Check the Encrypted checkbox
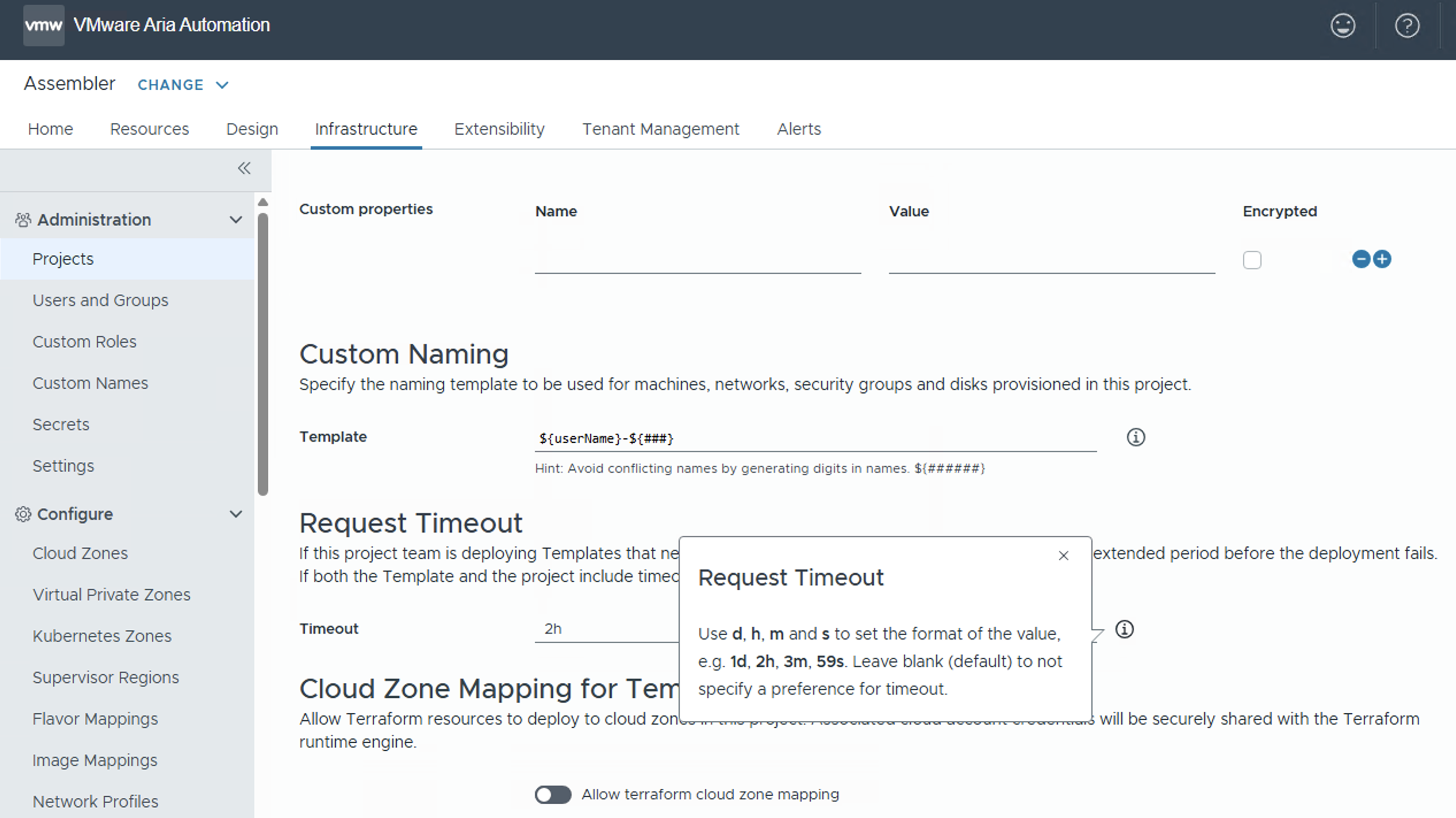Image resolution: width=1456 pixels, height=818 pixels. pos(1252,260)
